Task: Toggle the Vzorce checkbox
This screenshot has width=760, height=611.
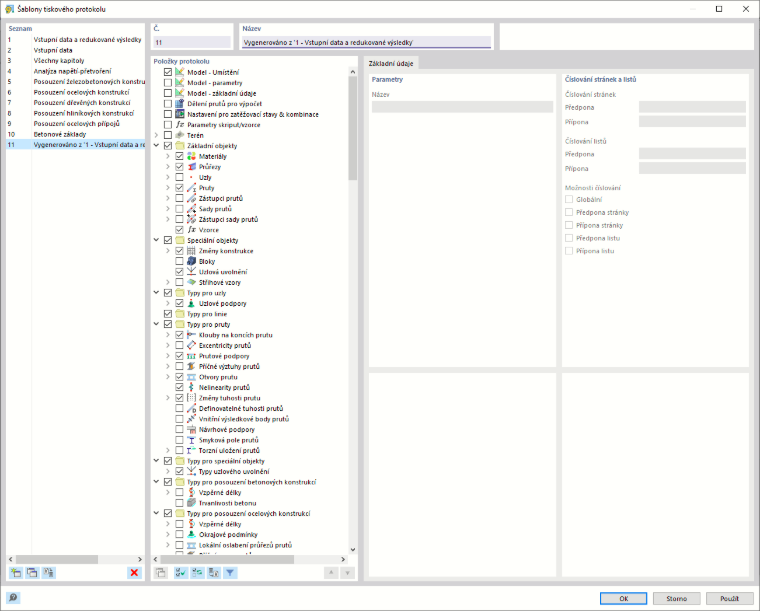Action: point(179,230)
